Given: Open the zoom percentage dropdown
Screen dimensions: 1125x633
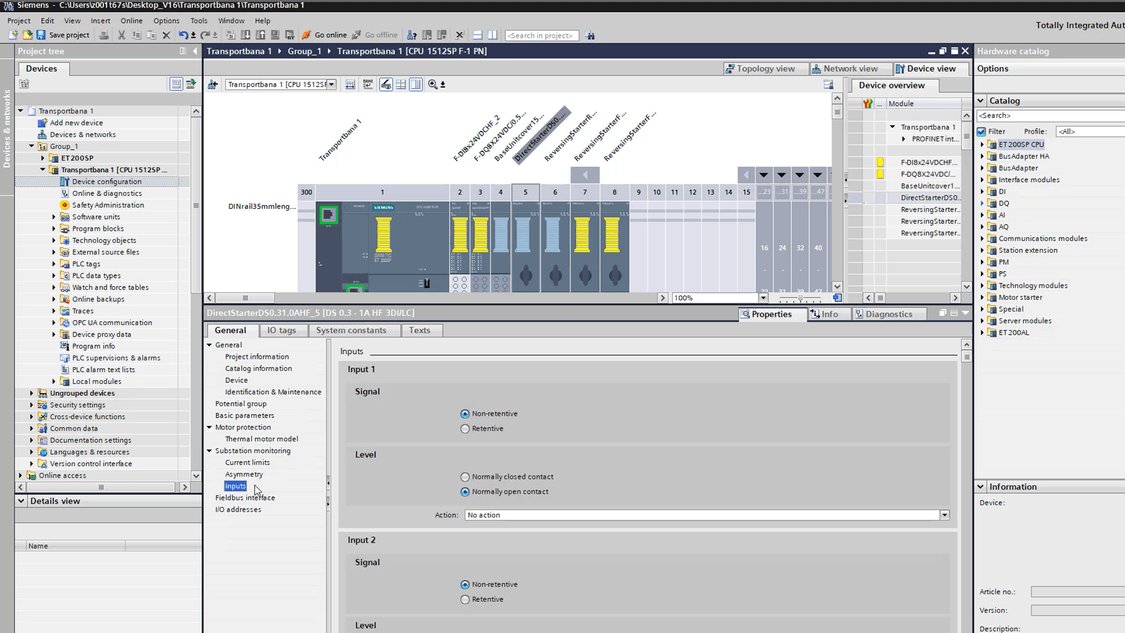Looking at the screenshot, I should (763, 297).
